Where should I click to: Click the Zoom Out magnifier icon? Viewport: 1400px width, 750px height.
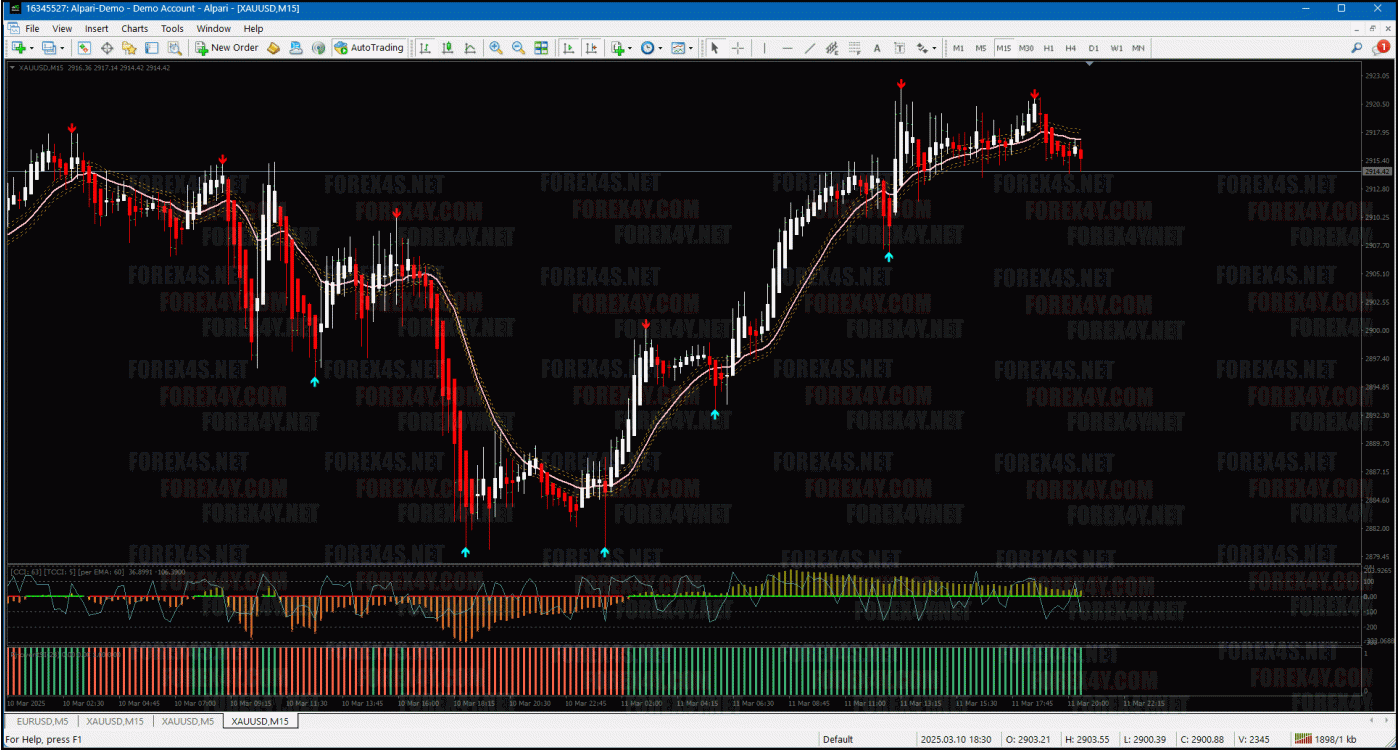518,48
